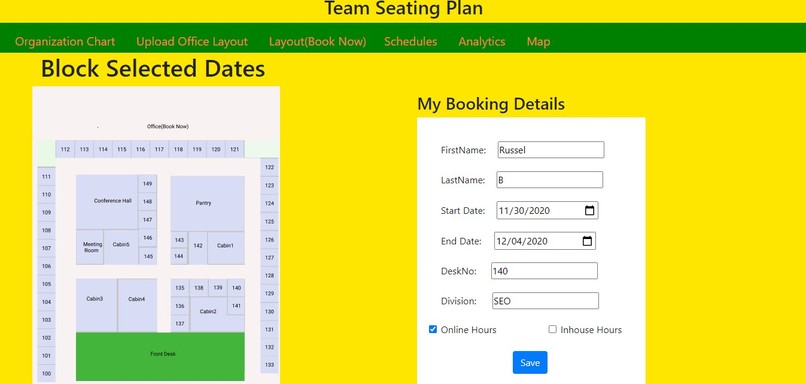Go to Upload Office Layout page
This screenshot has height=384, width=806.
point(192,42)
